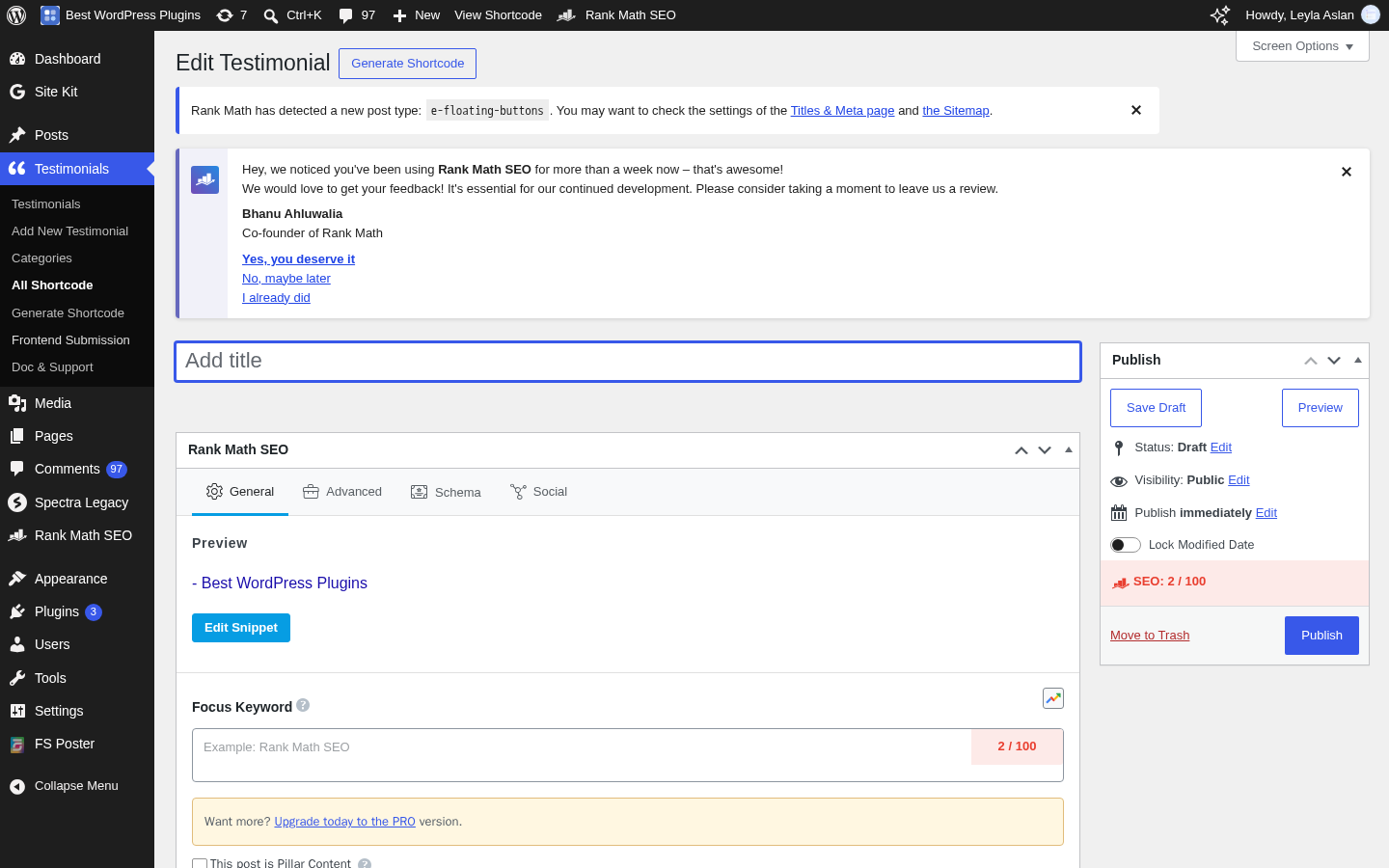
Task: Open Pages in the sidebar
Action: 77,436
